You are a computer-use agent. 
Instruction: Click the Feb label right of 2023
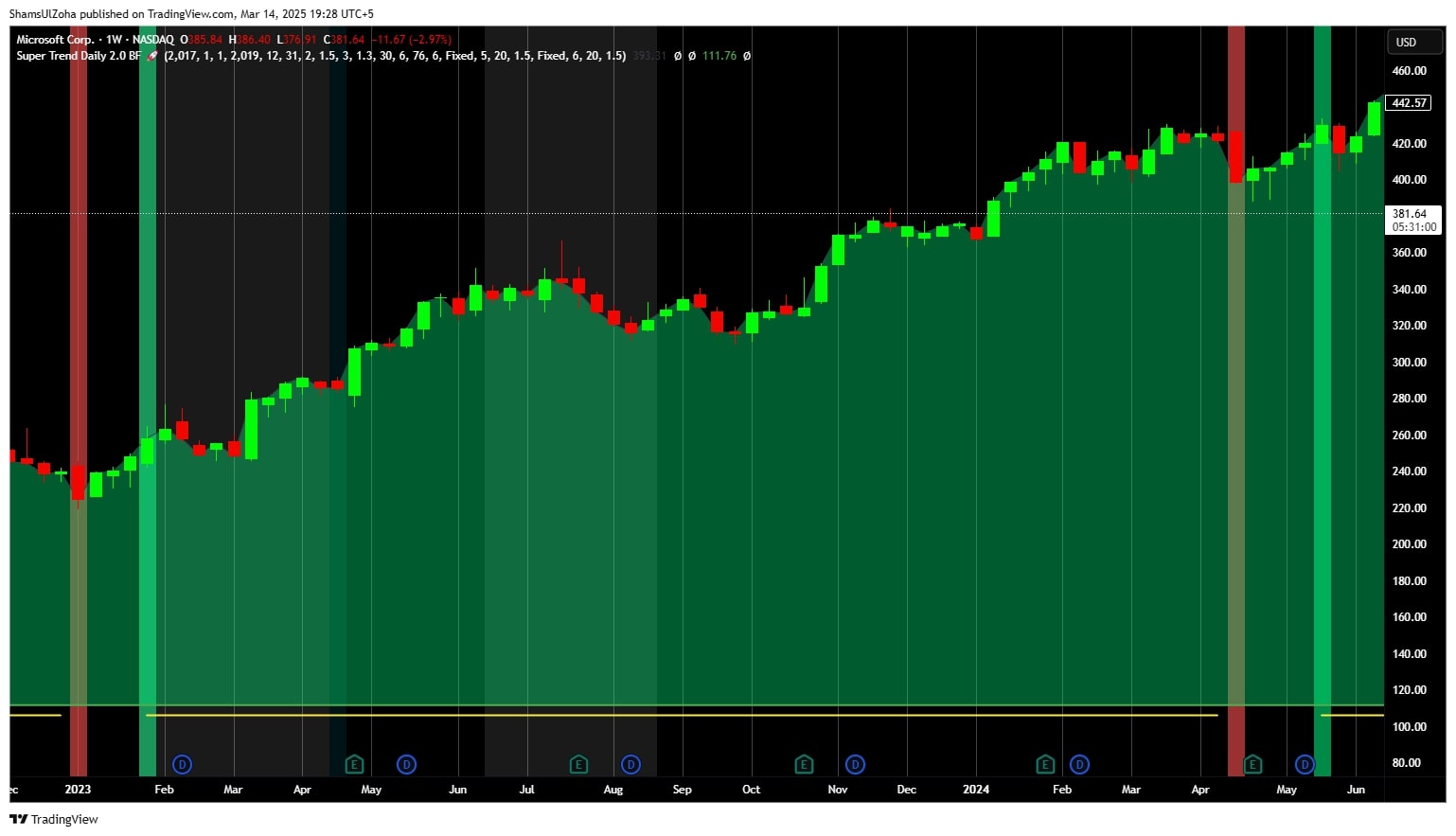coord(164,790)
